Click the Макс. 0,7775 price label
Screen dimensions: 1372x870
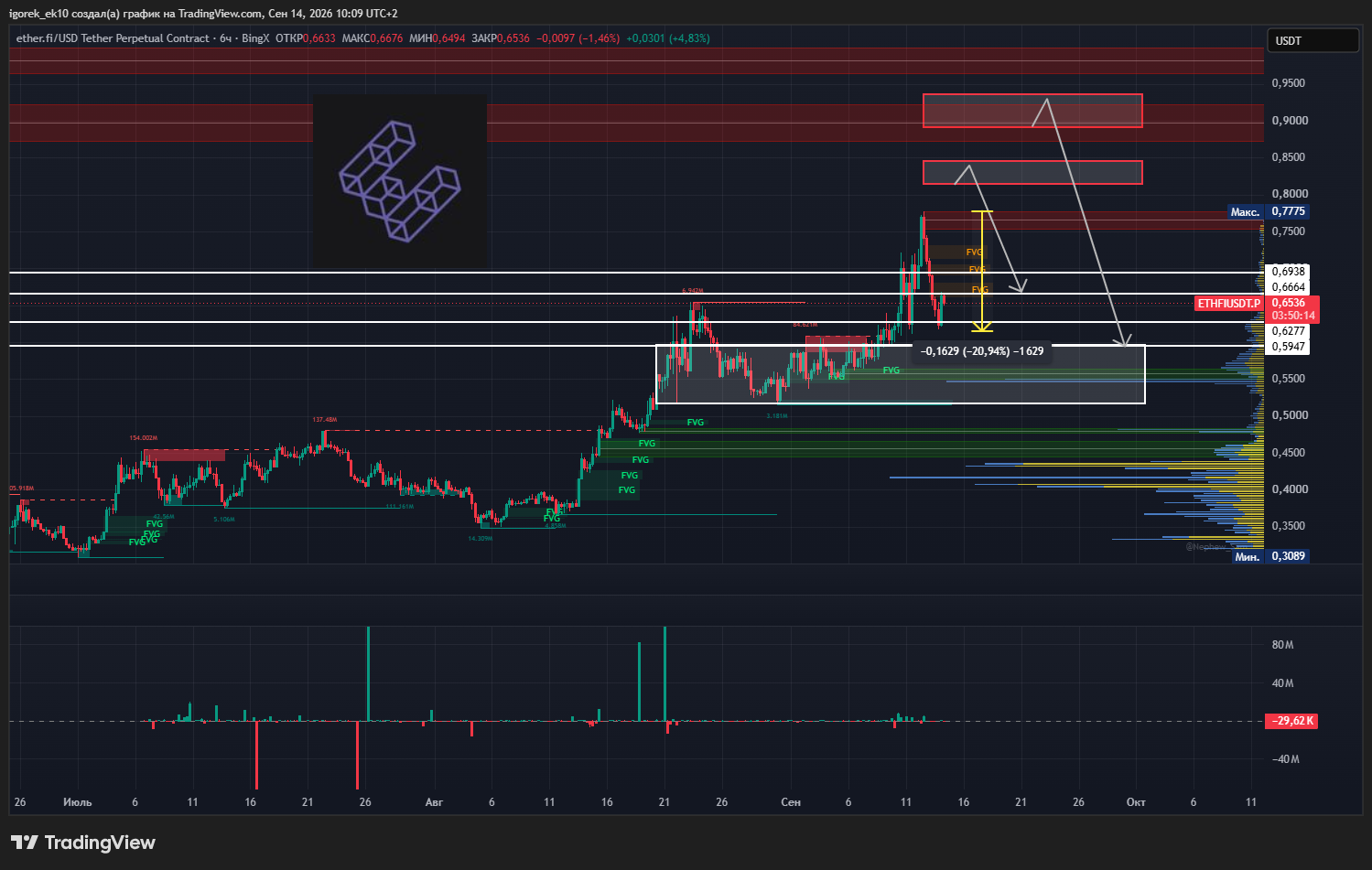pos(1268,211)
